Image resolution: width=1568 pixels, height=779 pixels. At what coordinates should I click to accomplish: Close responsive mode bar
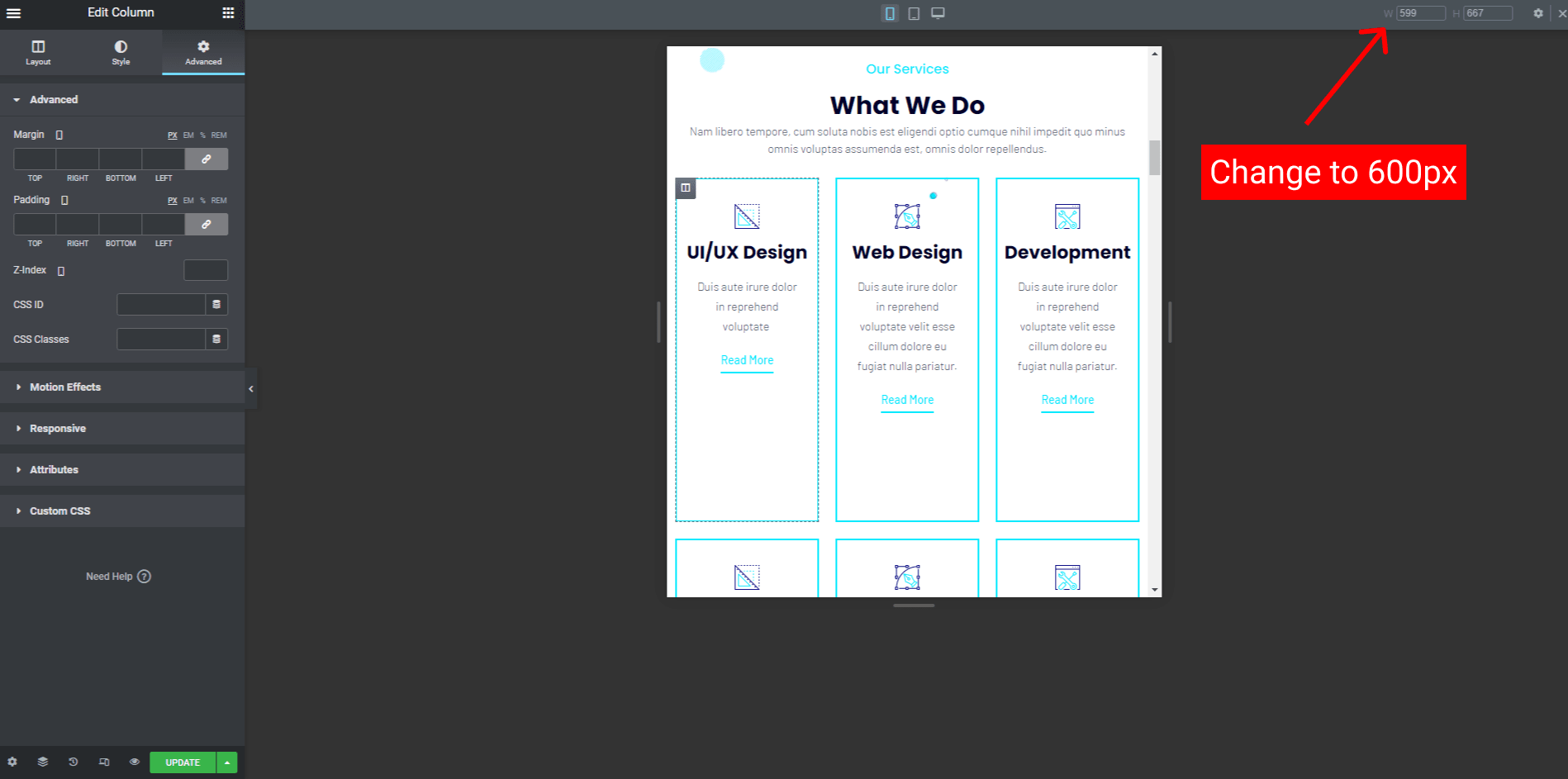click(1561, 13)
